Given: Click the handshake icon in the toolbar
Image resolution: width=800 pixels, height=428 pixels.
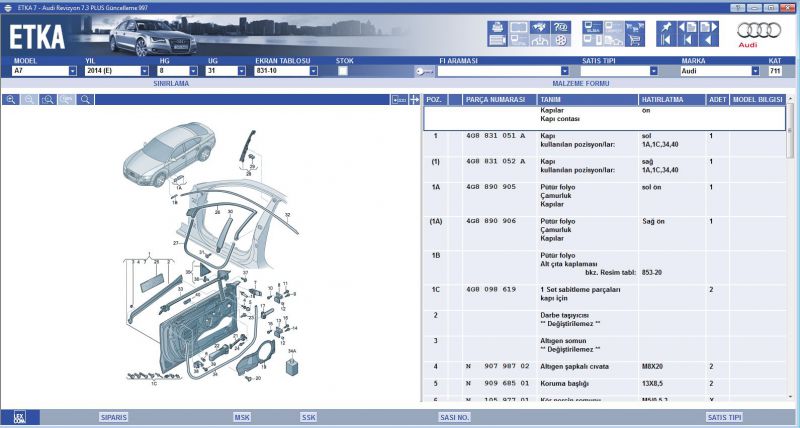Looking at the screenshot, I should (539, 27).
